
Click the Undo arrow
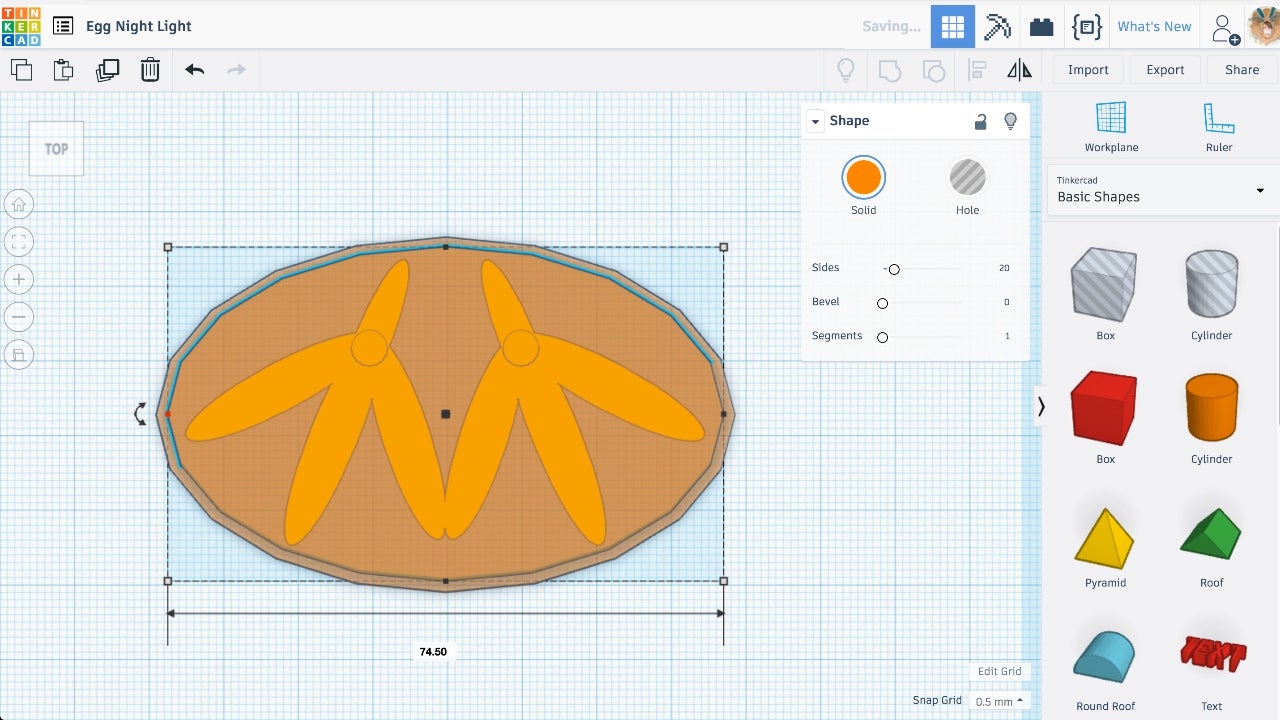(194, 70)
